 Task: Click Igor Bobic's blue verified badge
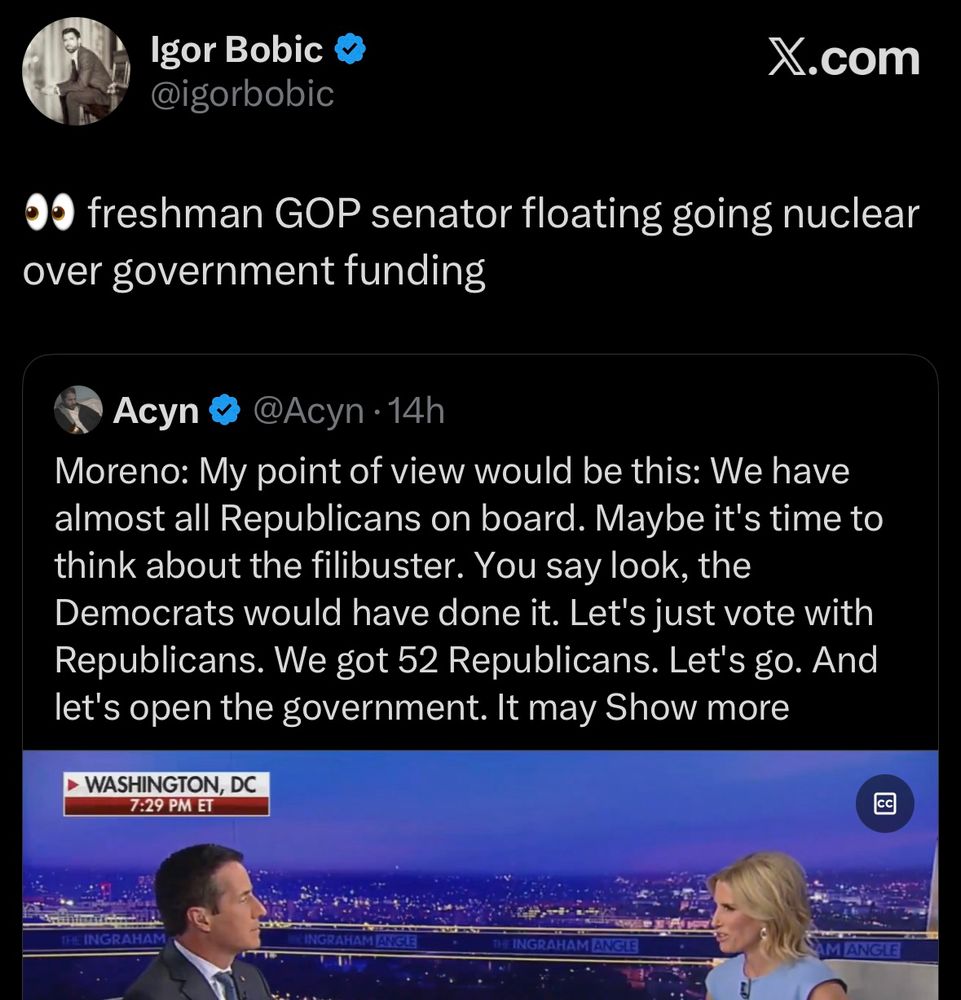[350, 50]
